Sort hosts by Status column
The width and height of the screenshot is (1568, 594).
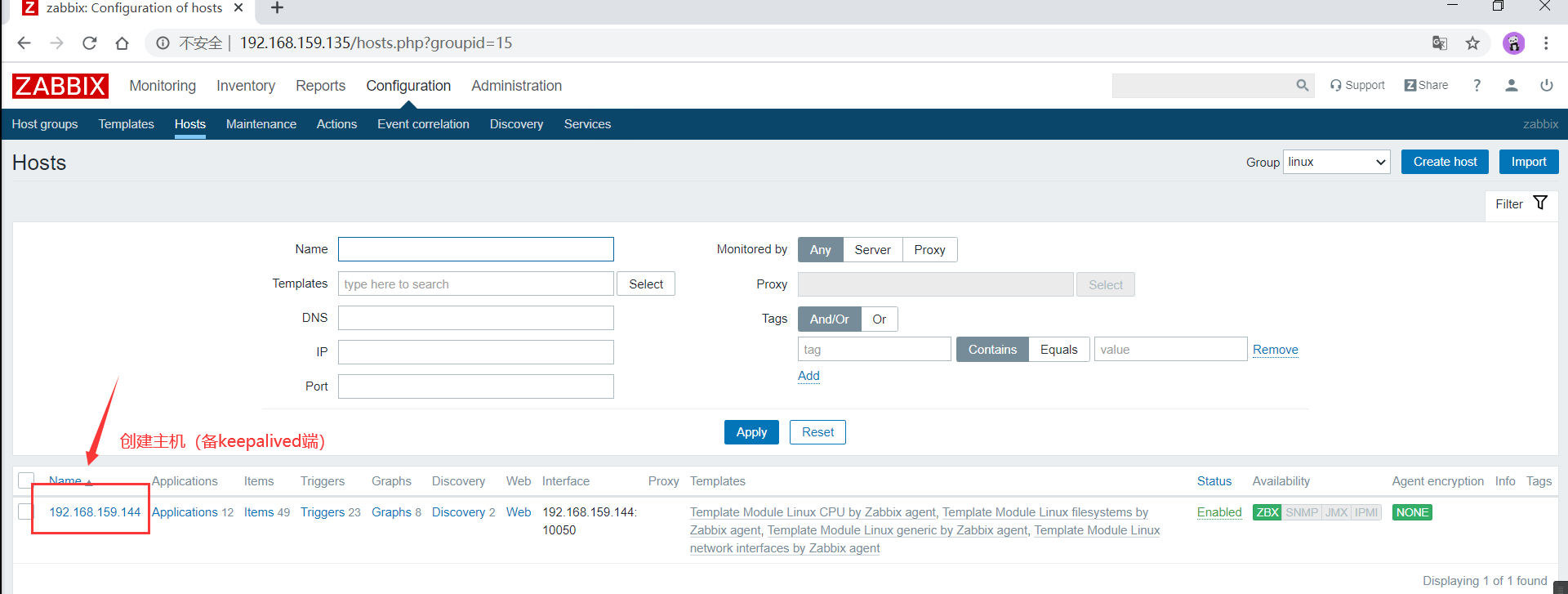[x=1214, y=481]
